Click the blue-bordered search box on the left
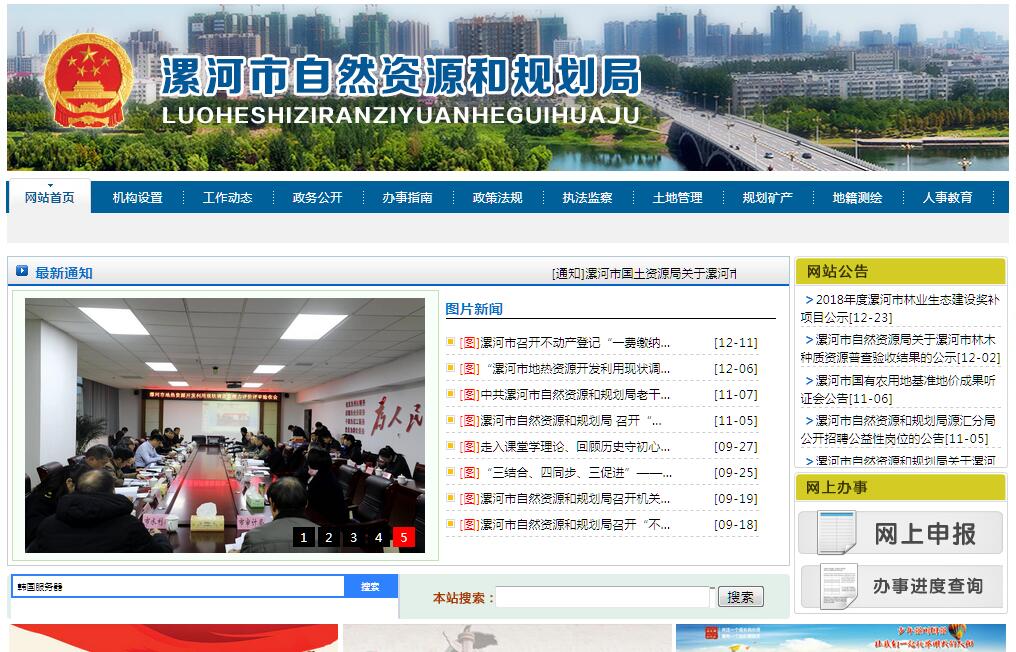The width and height of the screenshot is (1016, 652). pos(178,587)
